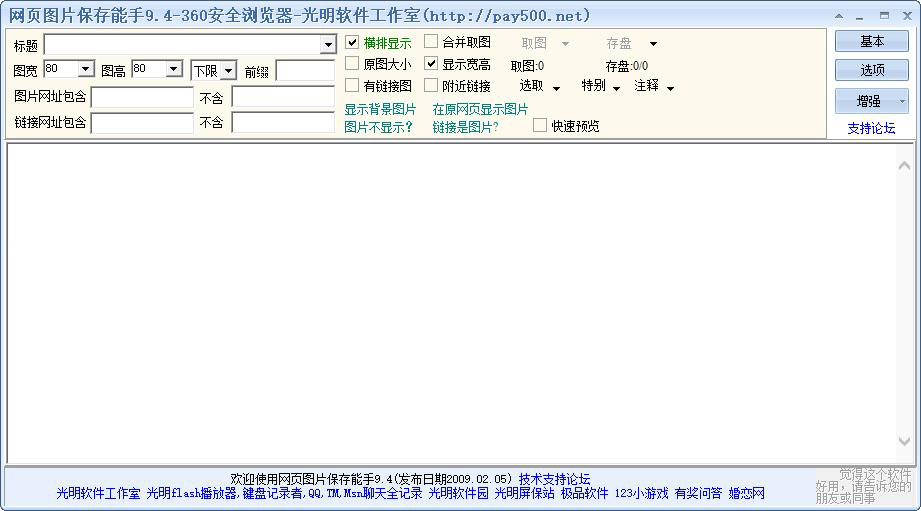The height and width of the screenshot is (511, 921).
Task: Click the scroll down arrow of image list
Action: 905,441
